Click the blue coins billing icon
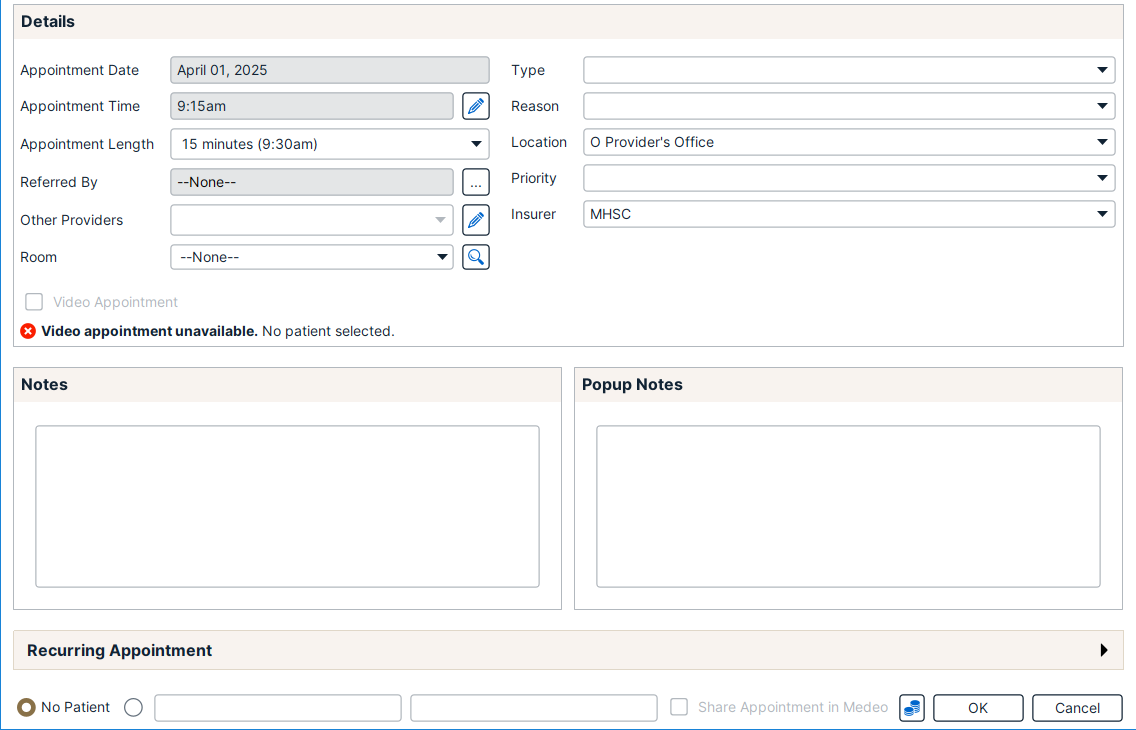The height and width of the screenshot is (730, 1136). (x=911, y=708)
